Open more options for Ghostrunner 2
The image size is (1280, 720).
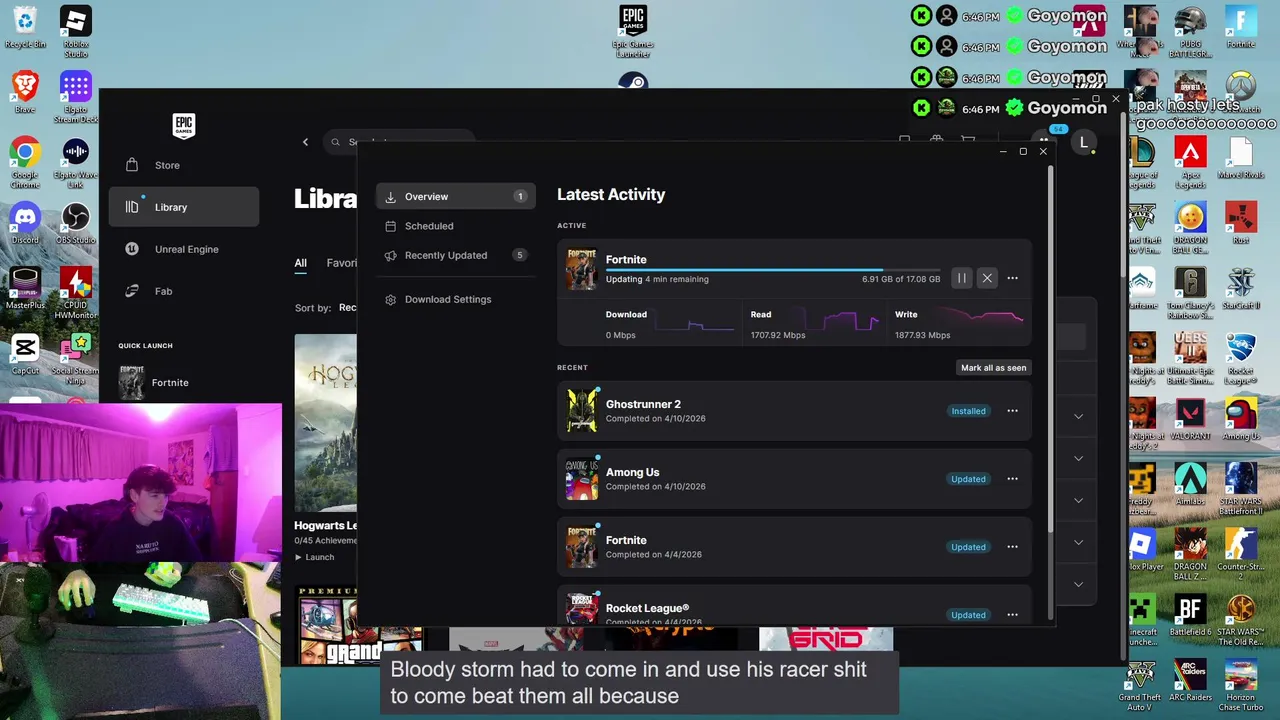click(x=1012, y=411)
